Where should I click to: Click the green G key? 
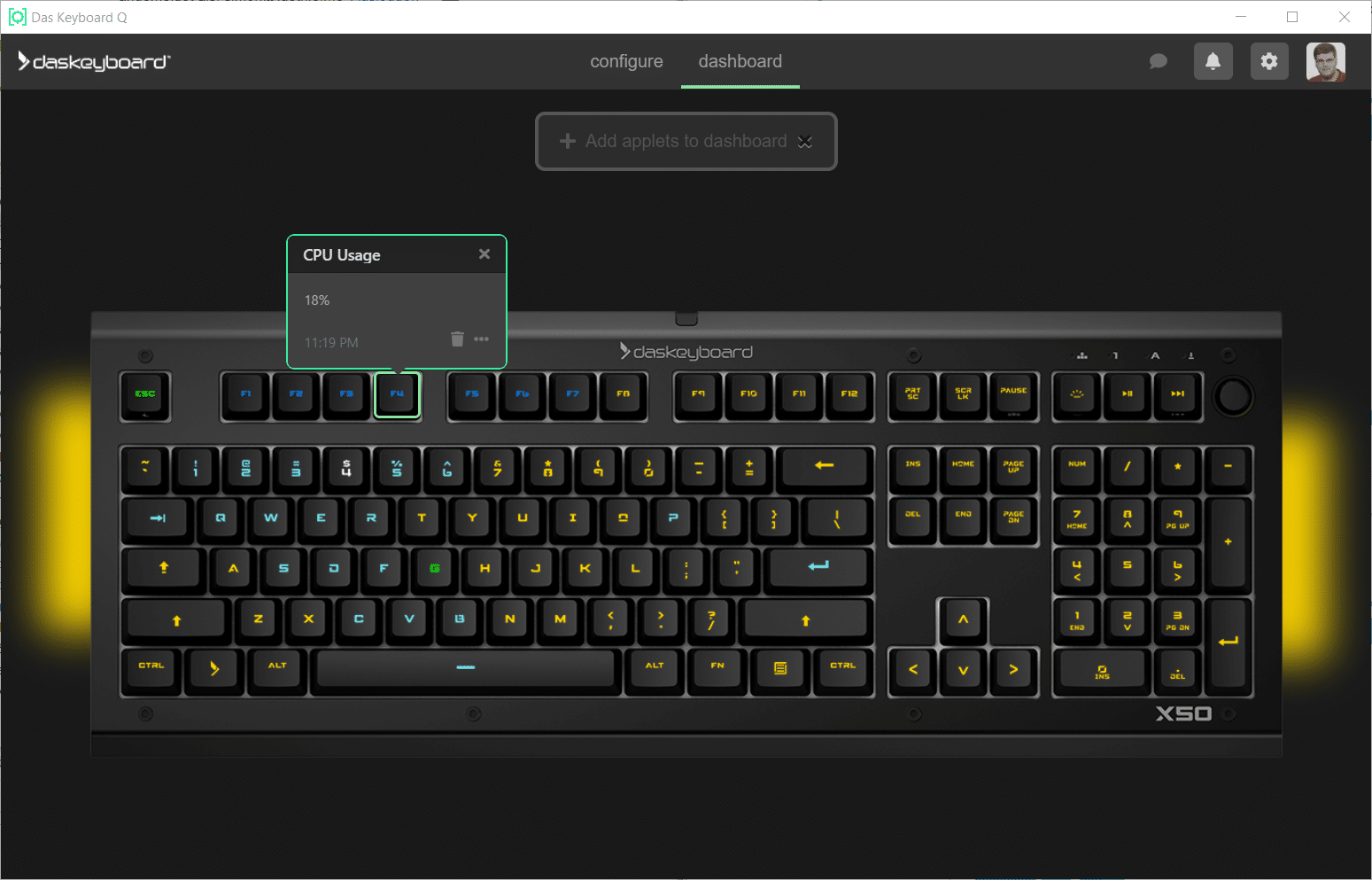(434, 568)
